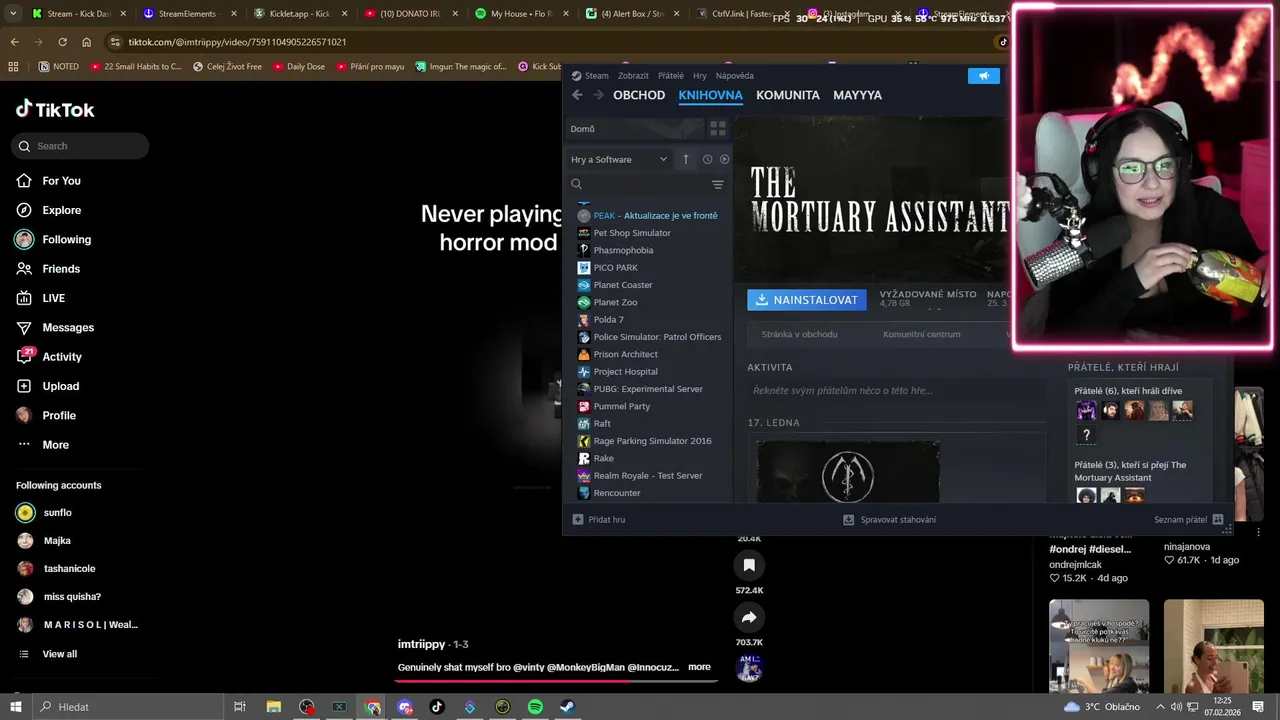1280x720 pixels.
Task: Open Spravovat stahování in Steam
Action: pos(890,520)
